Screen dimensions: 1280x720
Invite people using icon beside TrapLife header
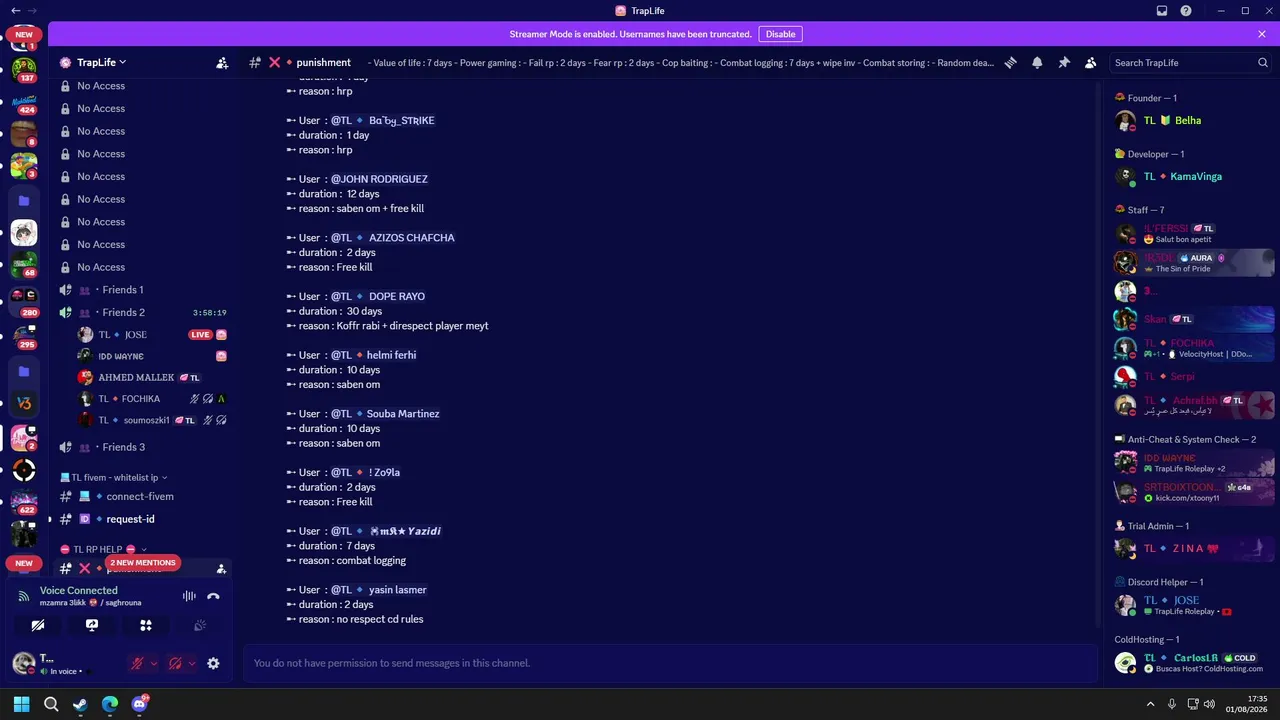click(x=222, y=62)
